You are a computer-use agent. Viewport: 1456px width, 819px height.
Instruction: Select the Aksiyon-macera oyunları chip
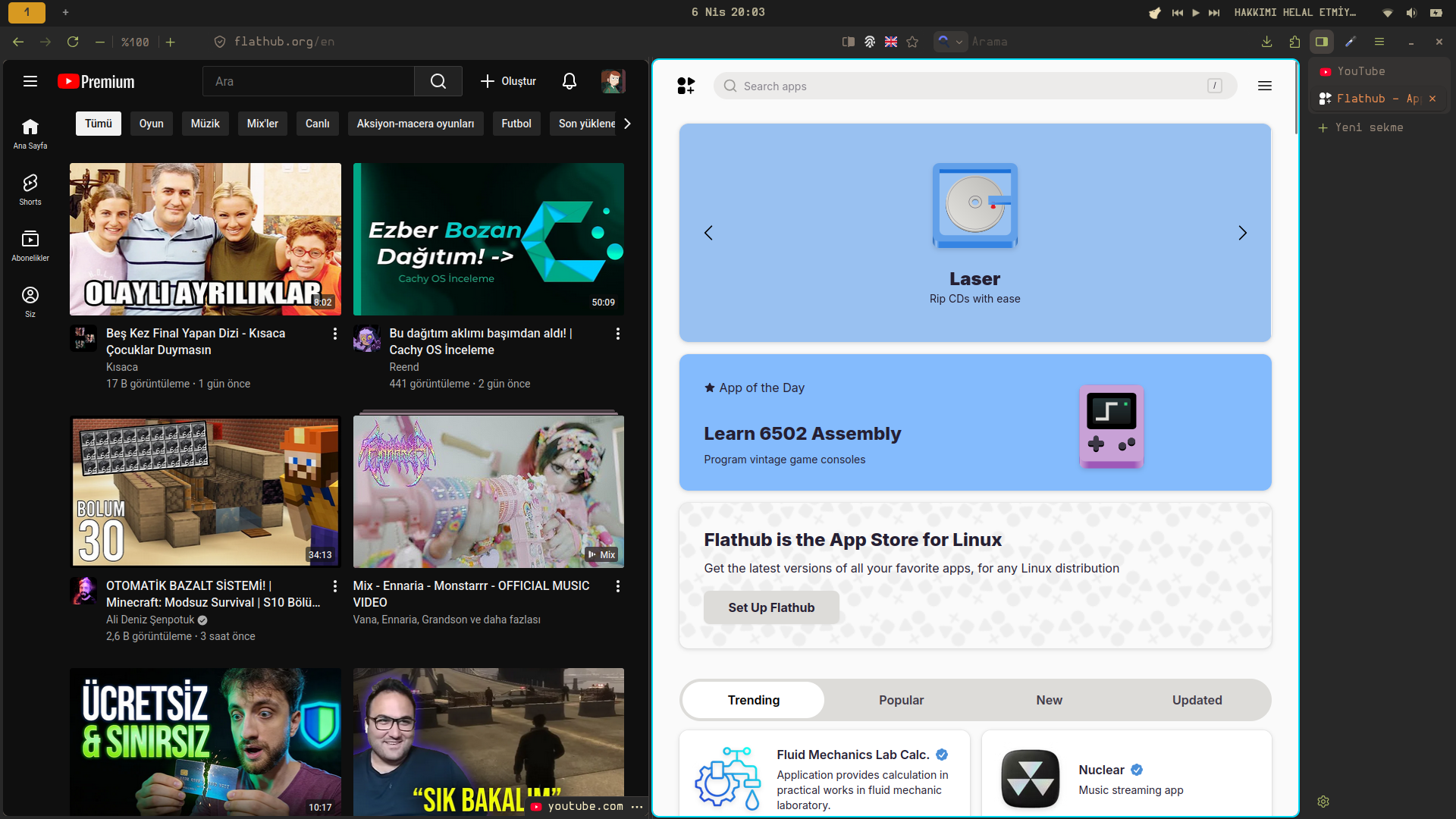coord(416,124)
